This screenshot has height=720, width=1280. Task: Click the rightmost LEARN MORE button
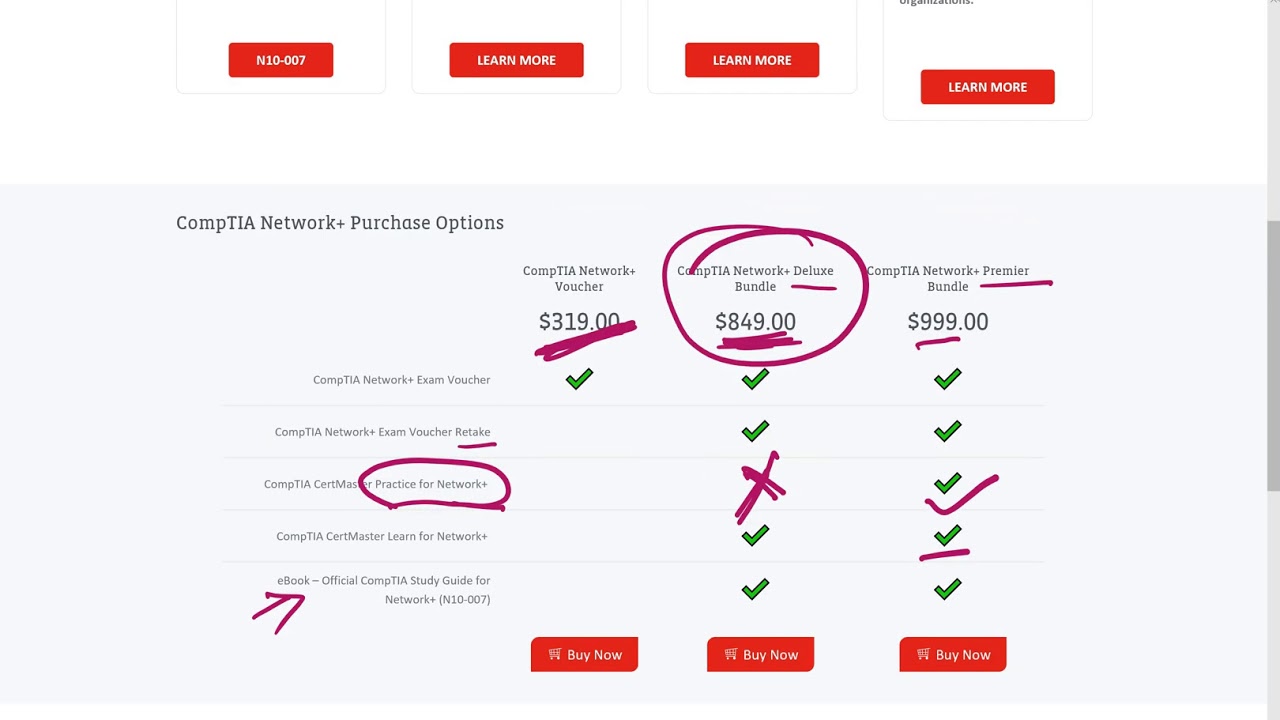click(987, 87)
